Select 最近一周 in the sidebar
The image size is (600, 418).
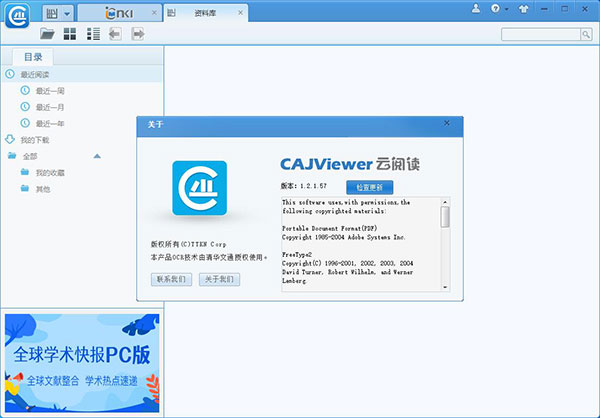50,91
